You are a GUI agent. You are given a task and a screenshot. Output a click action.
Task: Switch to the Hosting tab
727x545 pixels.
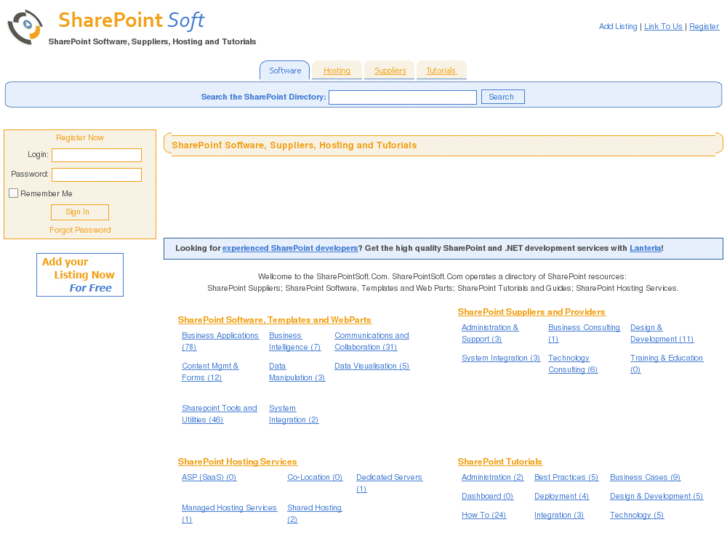pos(337,71)
